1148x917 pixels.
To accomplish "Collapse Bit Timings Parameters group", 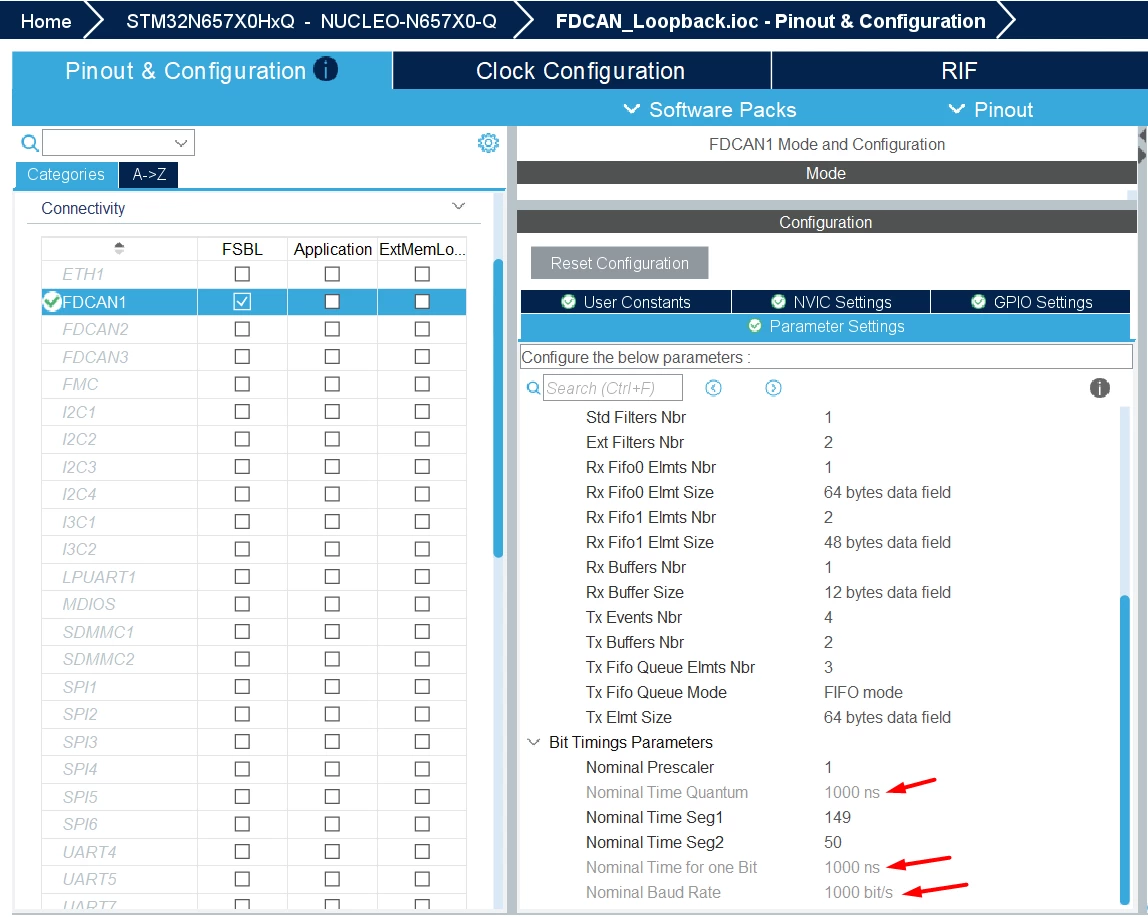I will click(533, 742).
